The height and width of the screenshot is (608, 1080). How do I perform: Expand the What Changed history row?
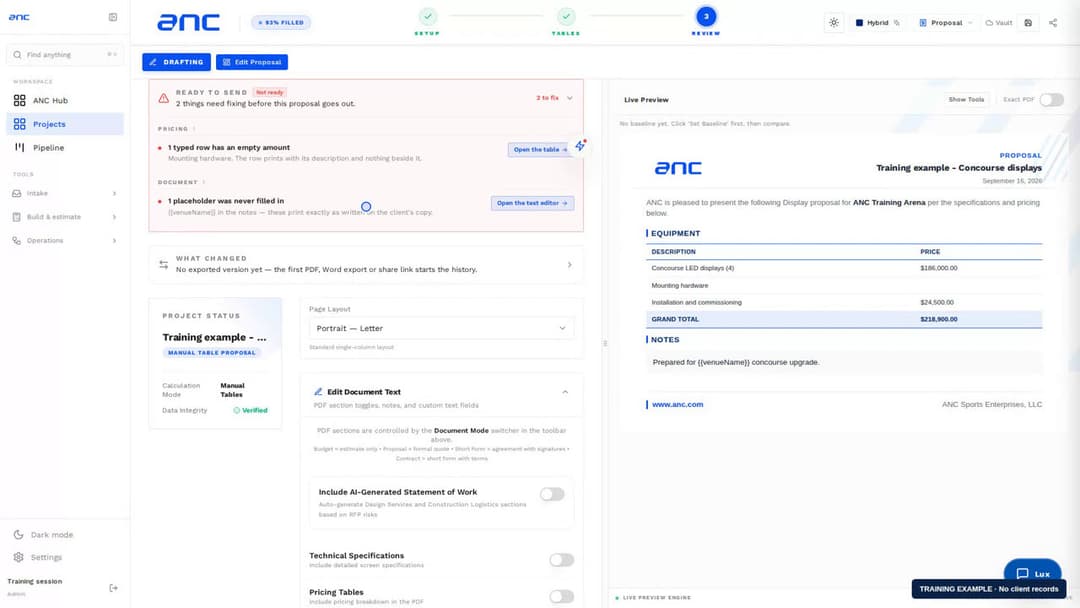pos(366,264)
